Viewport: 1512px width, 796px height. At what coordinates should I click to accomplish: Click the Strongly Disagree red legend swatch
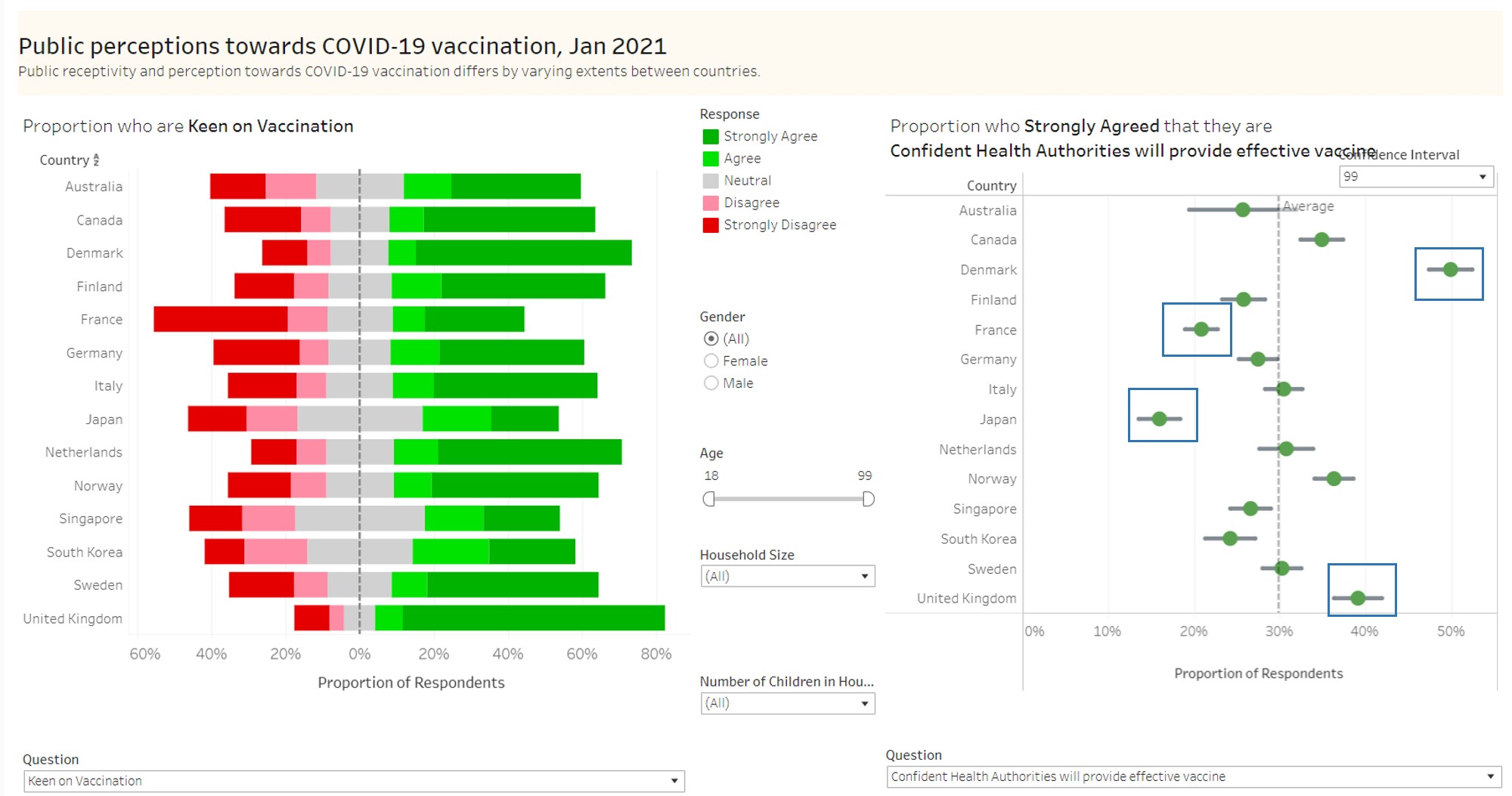coord(711,225)
